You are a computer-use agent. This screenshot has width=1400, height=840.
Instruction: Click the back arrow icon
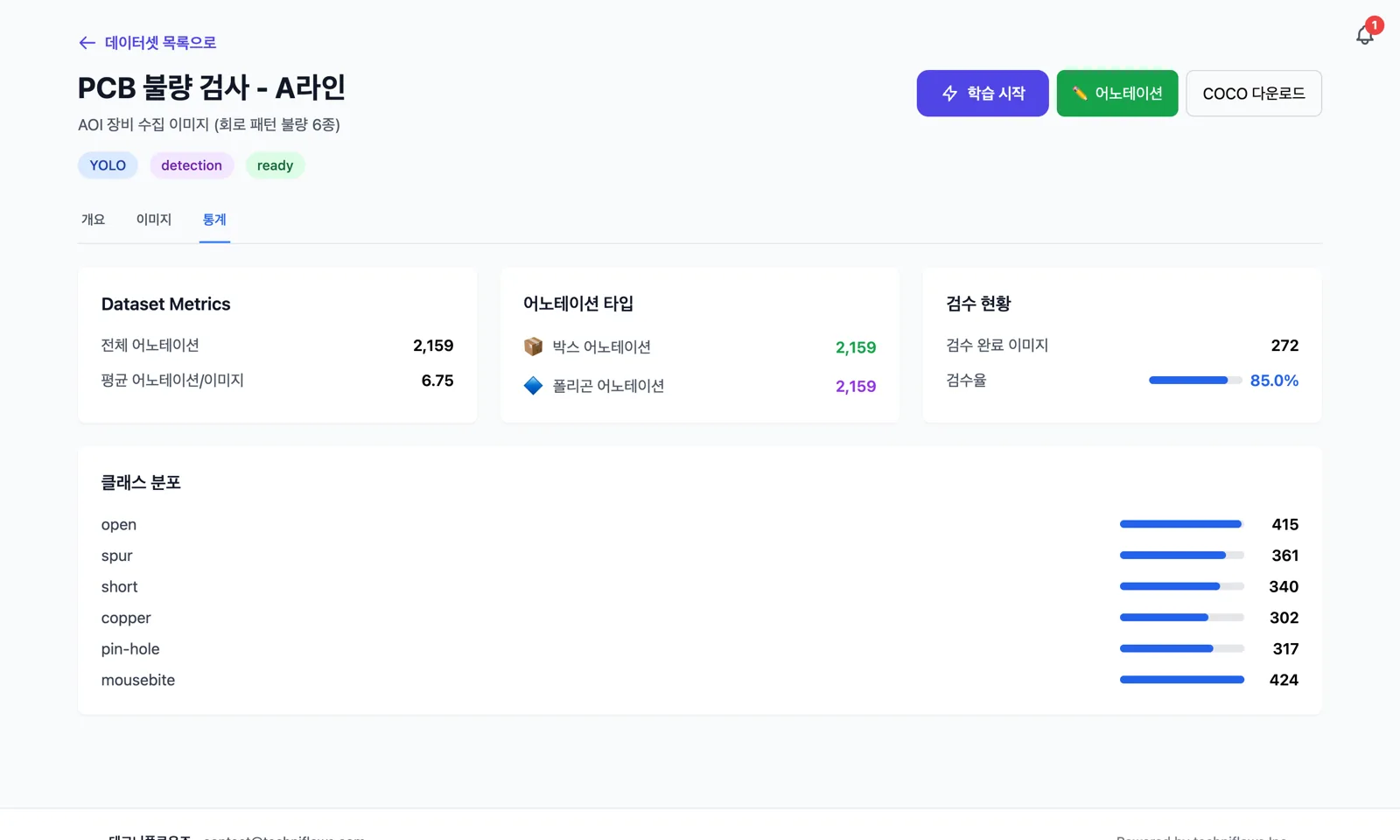(87, 43)
